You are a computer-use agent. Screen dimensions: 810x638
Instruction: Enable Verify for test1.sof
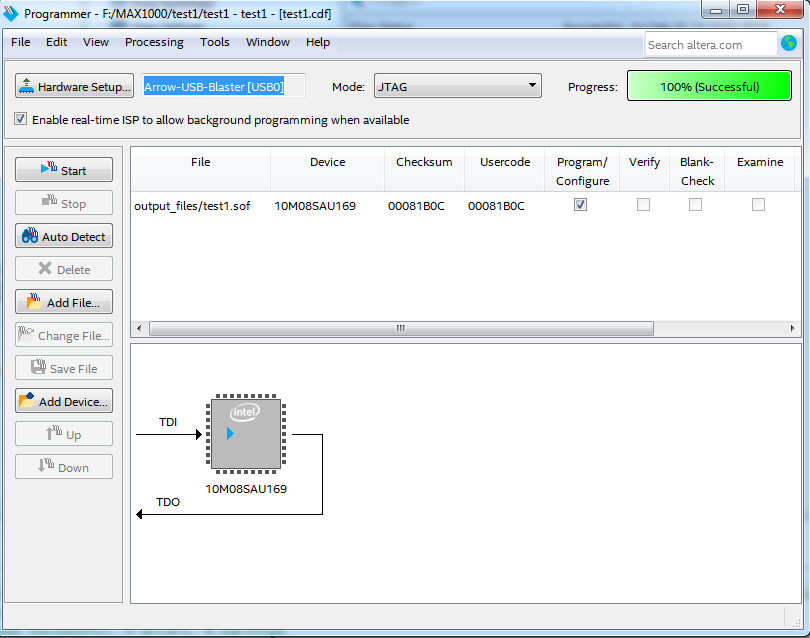643,205
